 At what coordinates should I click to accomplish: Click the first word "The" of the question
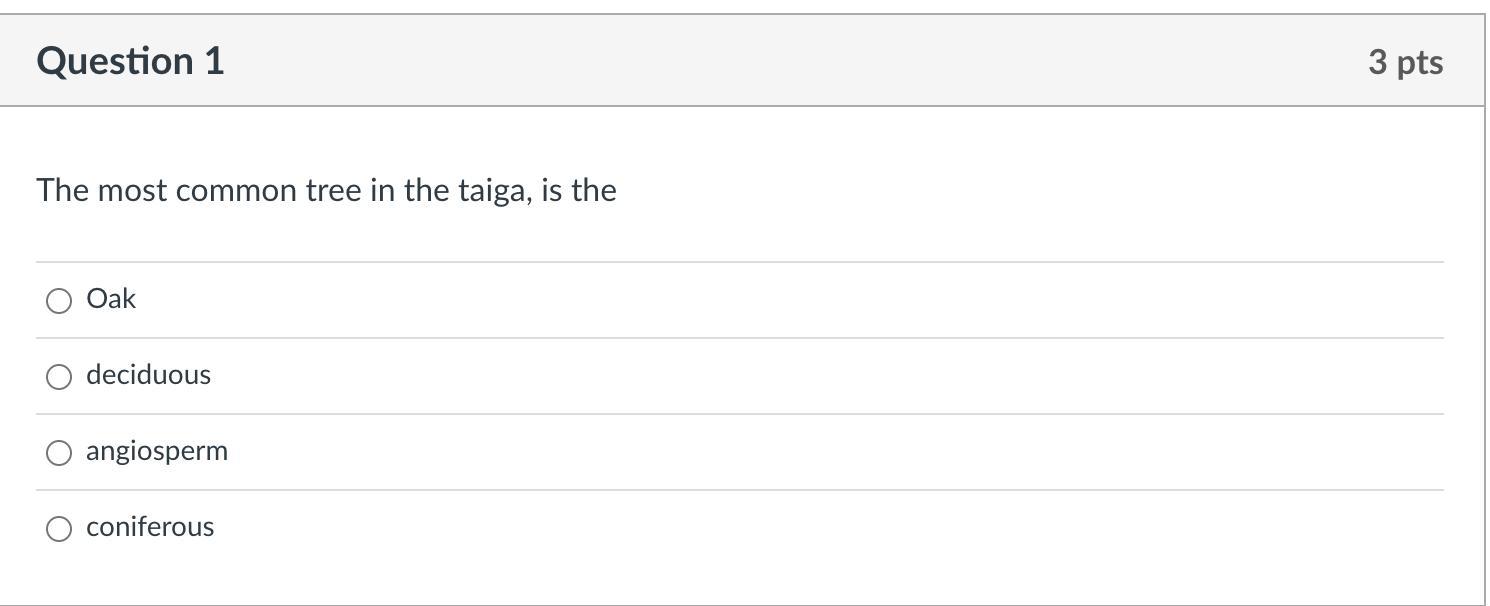pos(63,190)
